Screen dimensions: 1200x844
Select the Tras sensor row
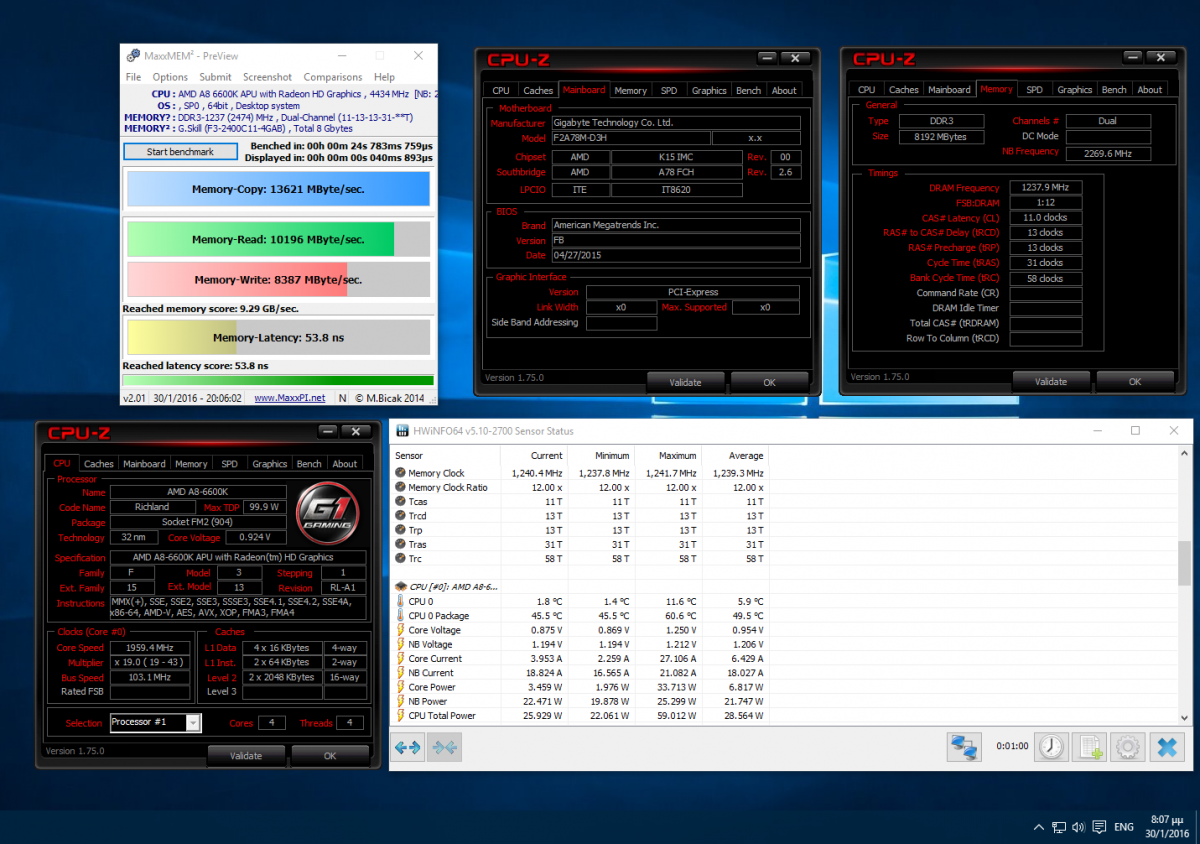(x=580, y=544)
